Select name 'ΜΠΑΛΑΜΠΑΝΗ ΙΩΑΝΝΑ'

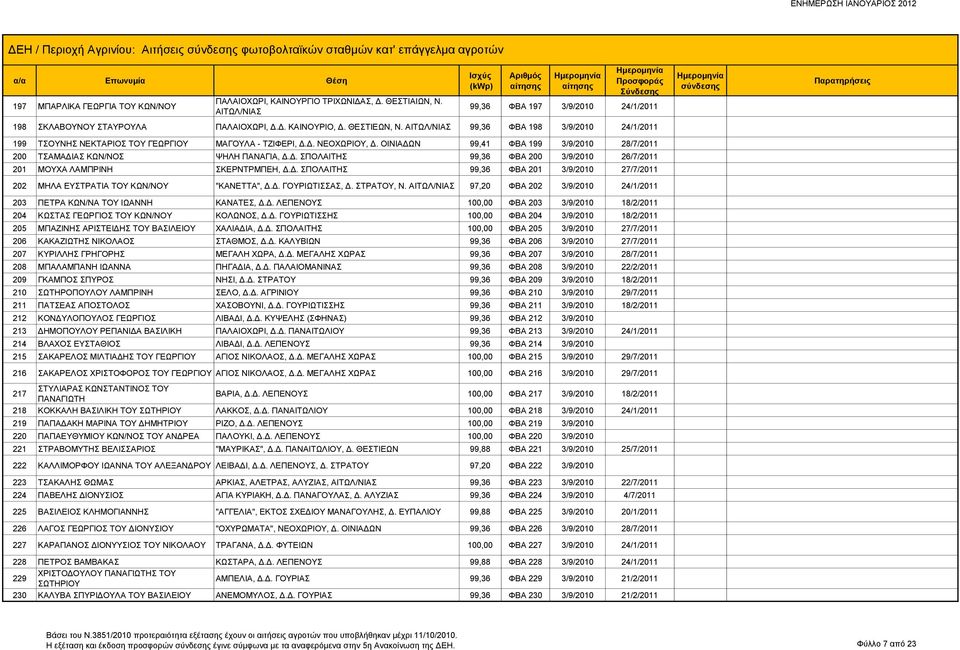[x=84, y=267]
